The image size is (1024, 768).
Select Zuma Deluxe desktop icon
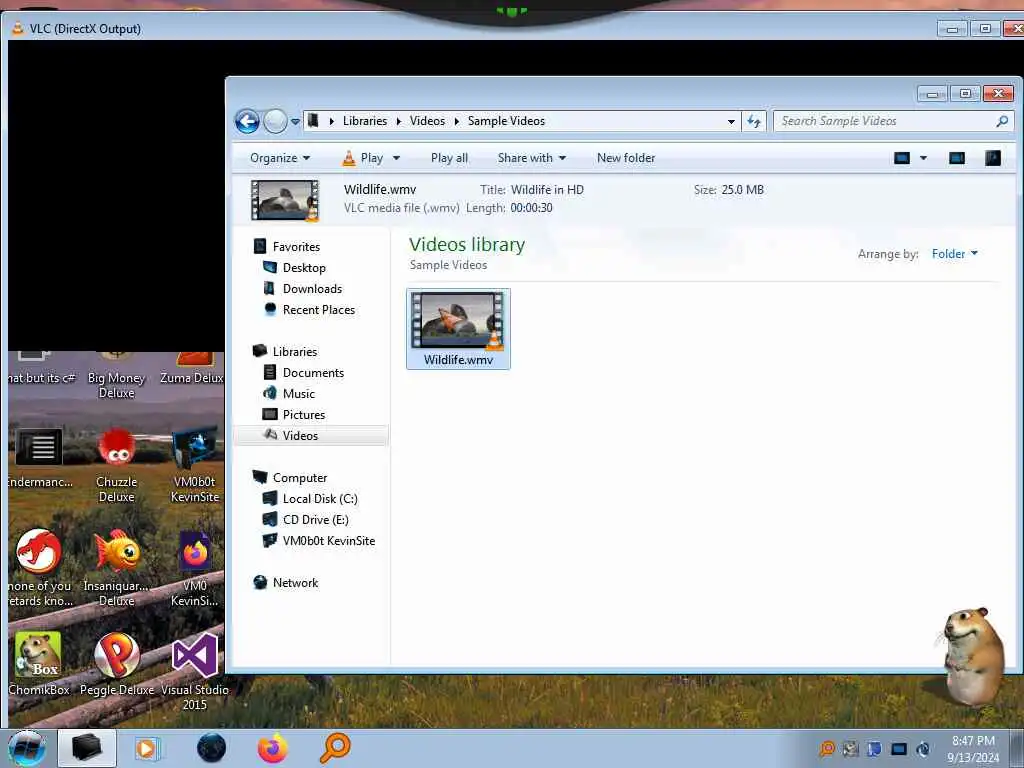pos(192,368)
